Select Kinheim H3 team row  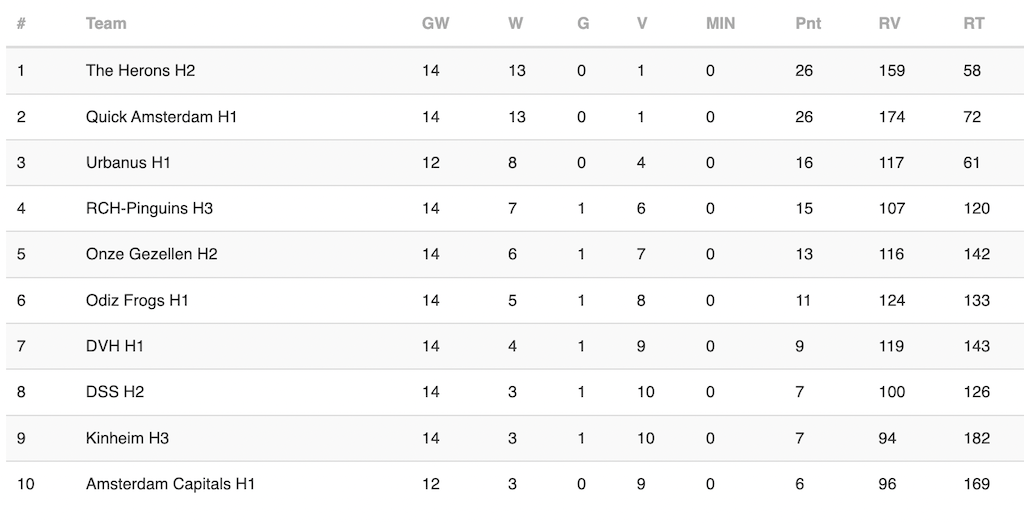pos(515,438)
